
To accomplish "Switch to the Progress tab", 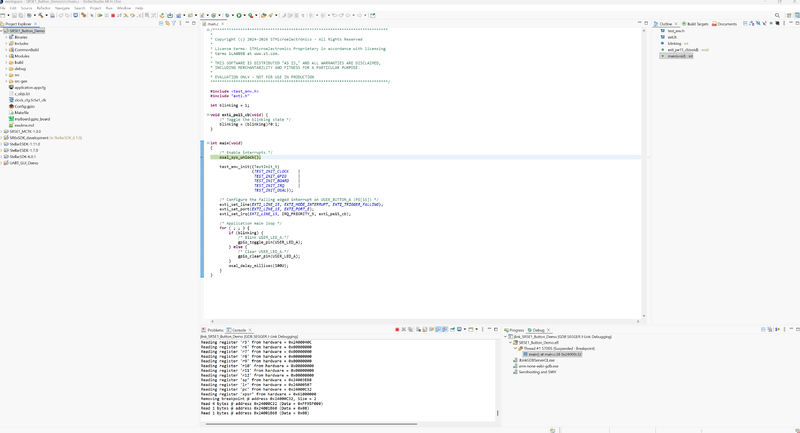I will pyautogui.click(x=514, y=330).
